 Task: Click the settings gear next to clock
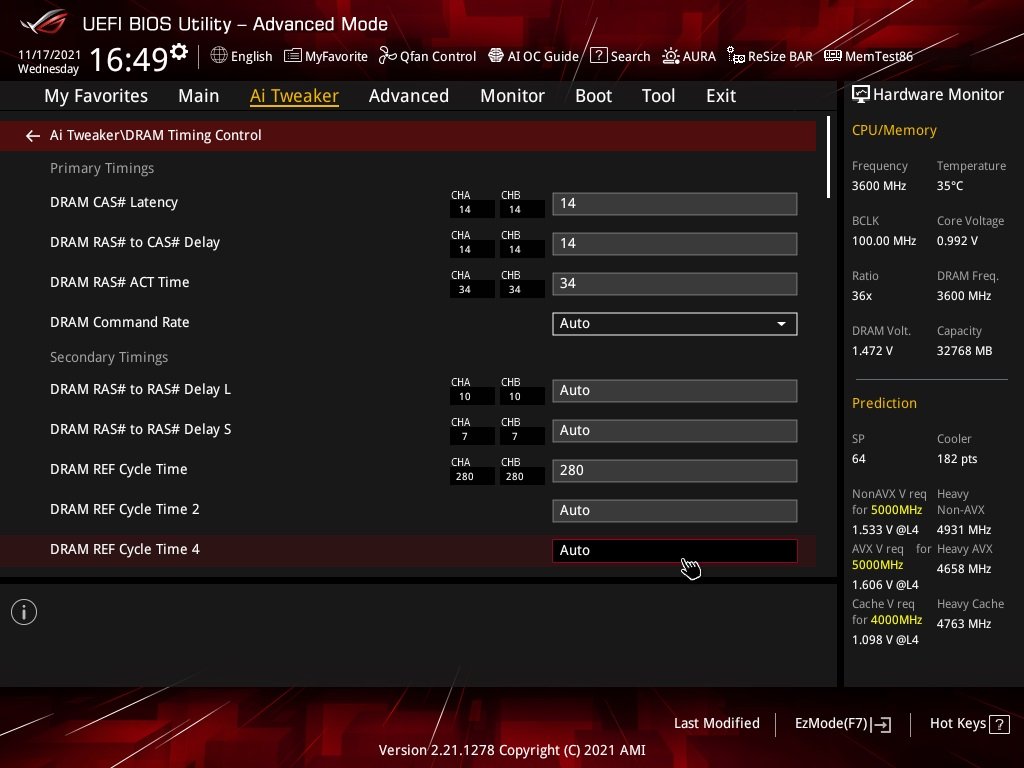point(179,52)
